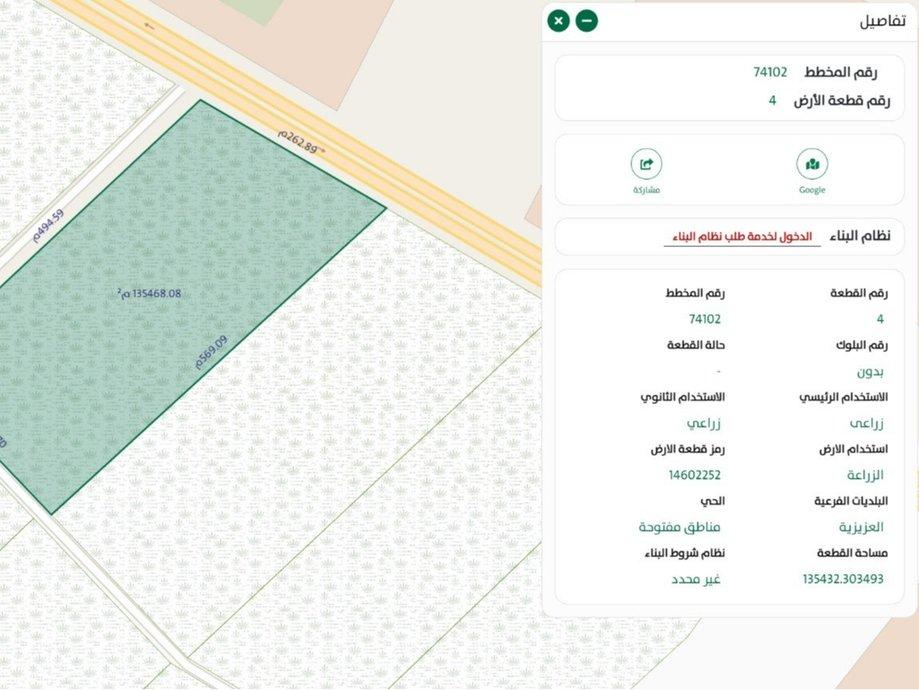Click district value مناطق مفتوحة
This screenshot has width=919, height=690.
[x=679, y=527]
